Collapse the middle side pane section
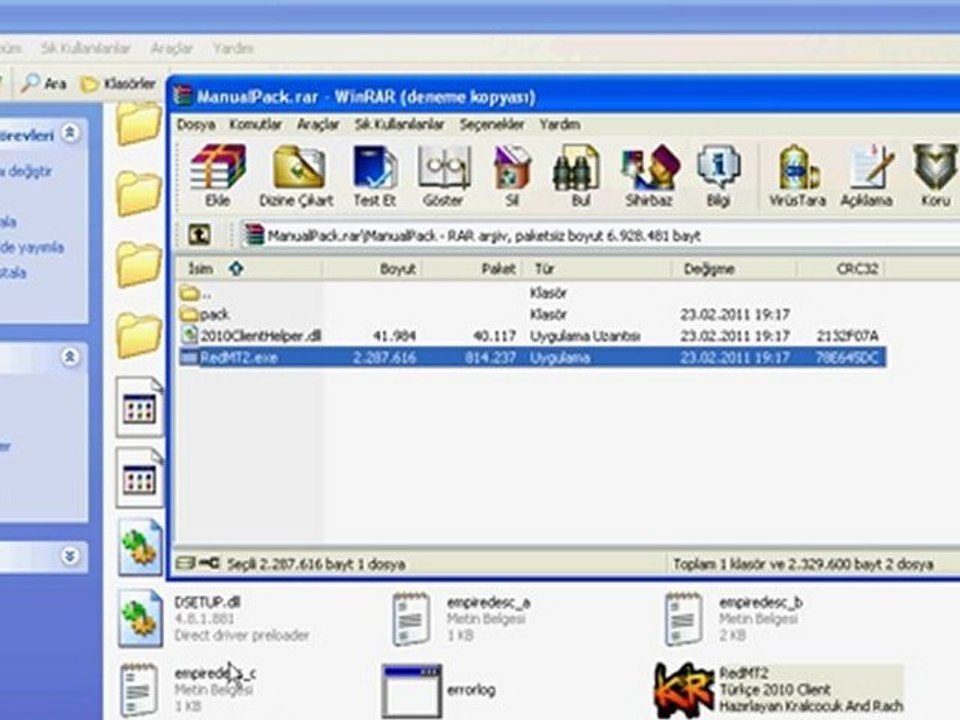Screen dimensions: 960x720 pyautogui.click(x=70, y=356)
